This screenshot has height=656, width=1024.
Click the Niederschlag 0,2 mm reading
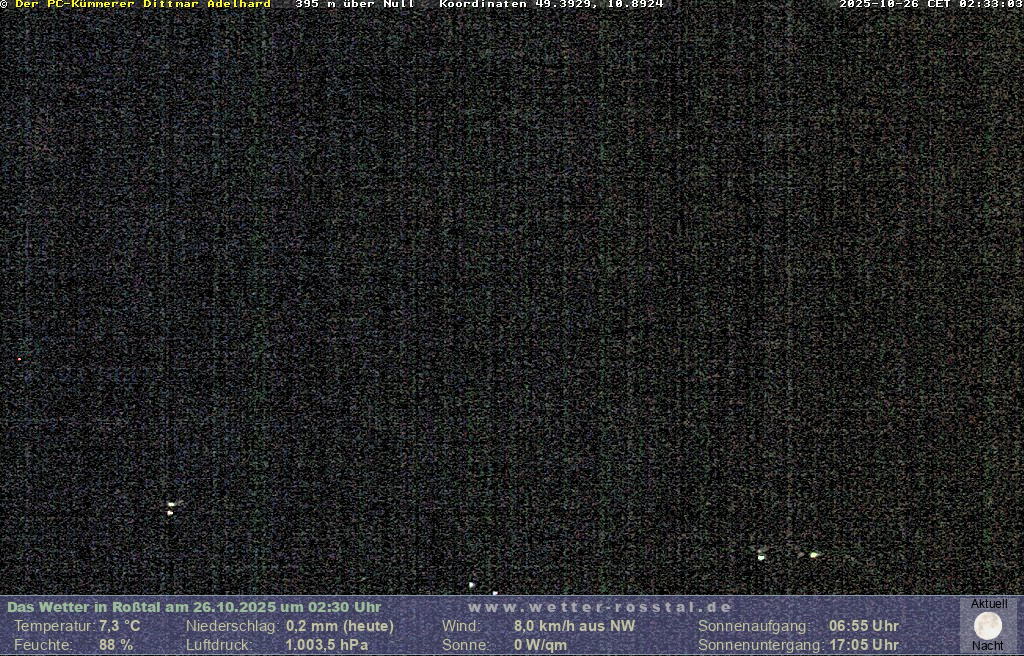click(x=340, y=626)
